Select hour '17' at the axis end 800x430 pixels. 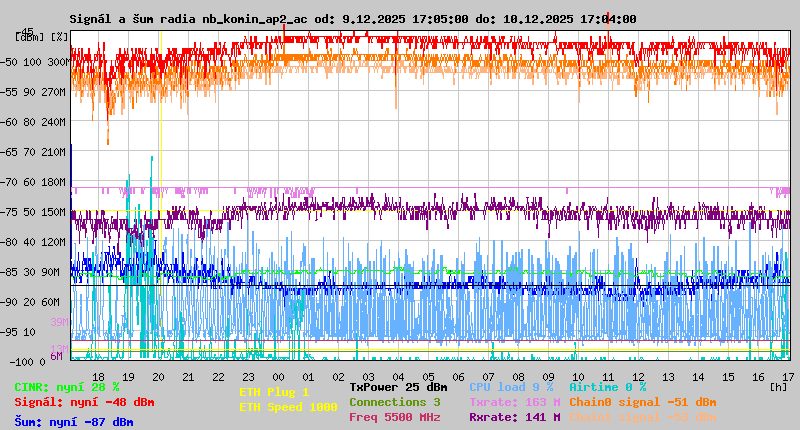(788, 377)
